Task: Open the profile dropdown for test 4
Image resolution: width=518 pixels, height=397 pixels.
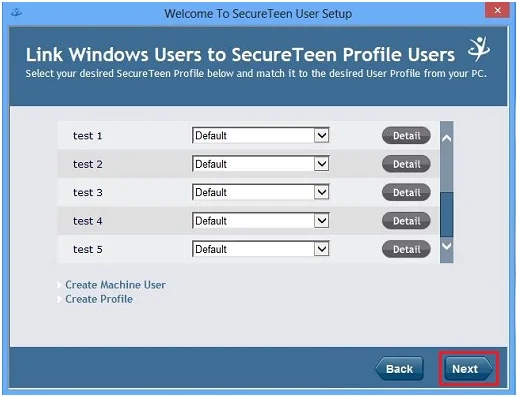Action: coord(260,220)
